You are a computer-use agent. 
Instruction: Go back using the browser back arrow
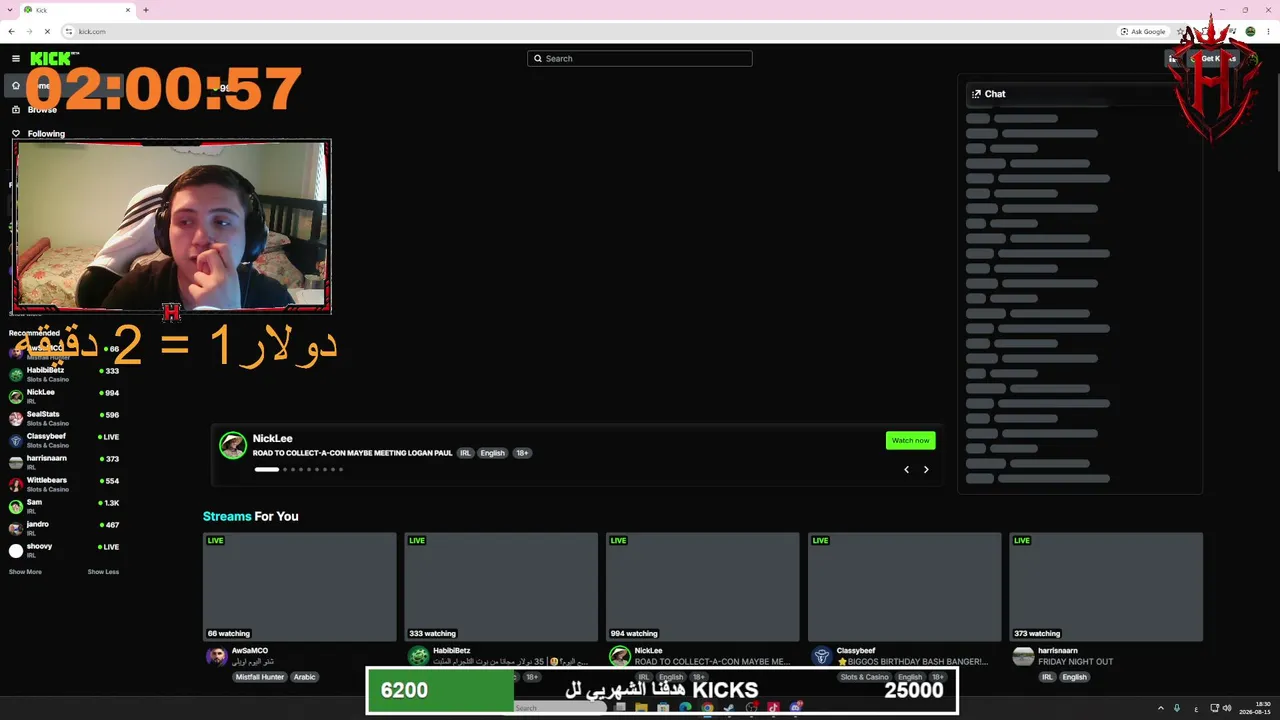point(11,31)
